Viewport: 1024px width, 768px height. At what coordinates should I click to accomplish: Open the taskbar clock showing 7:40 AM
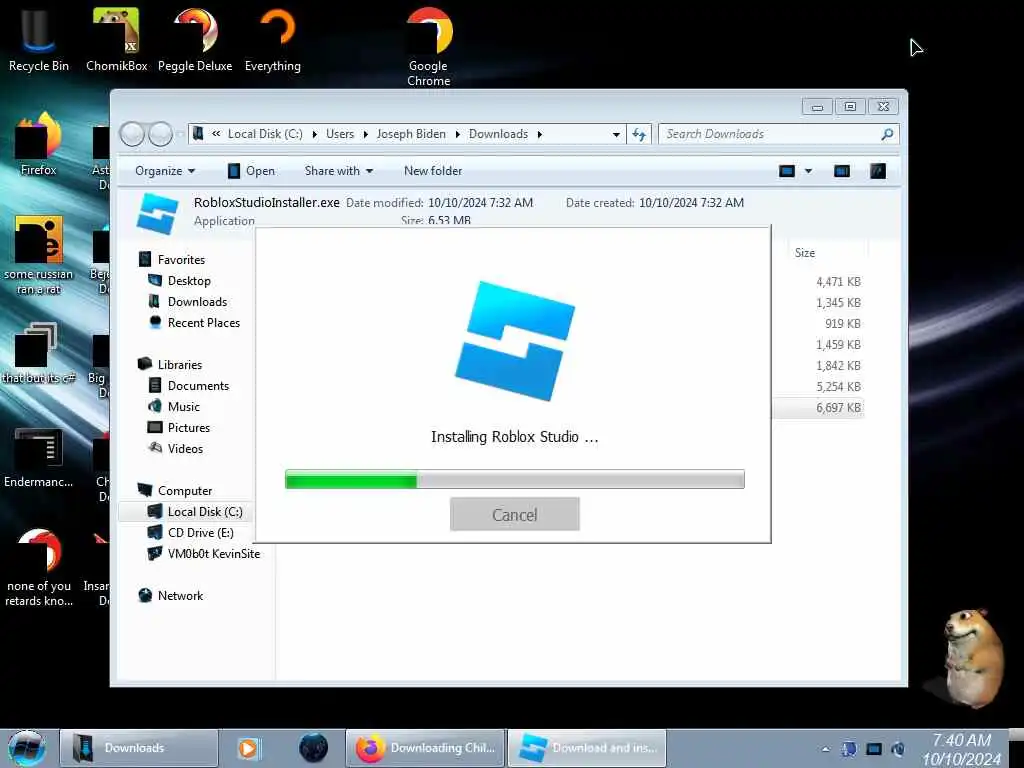961,750
